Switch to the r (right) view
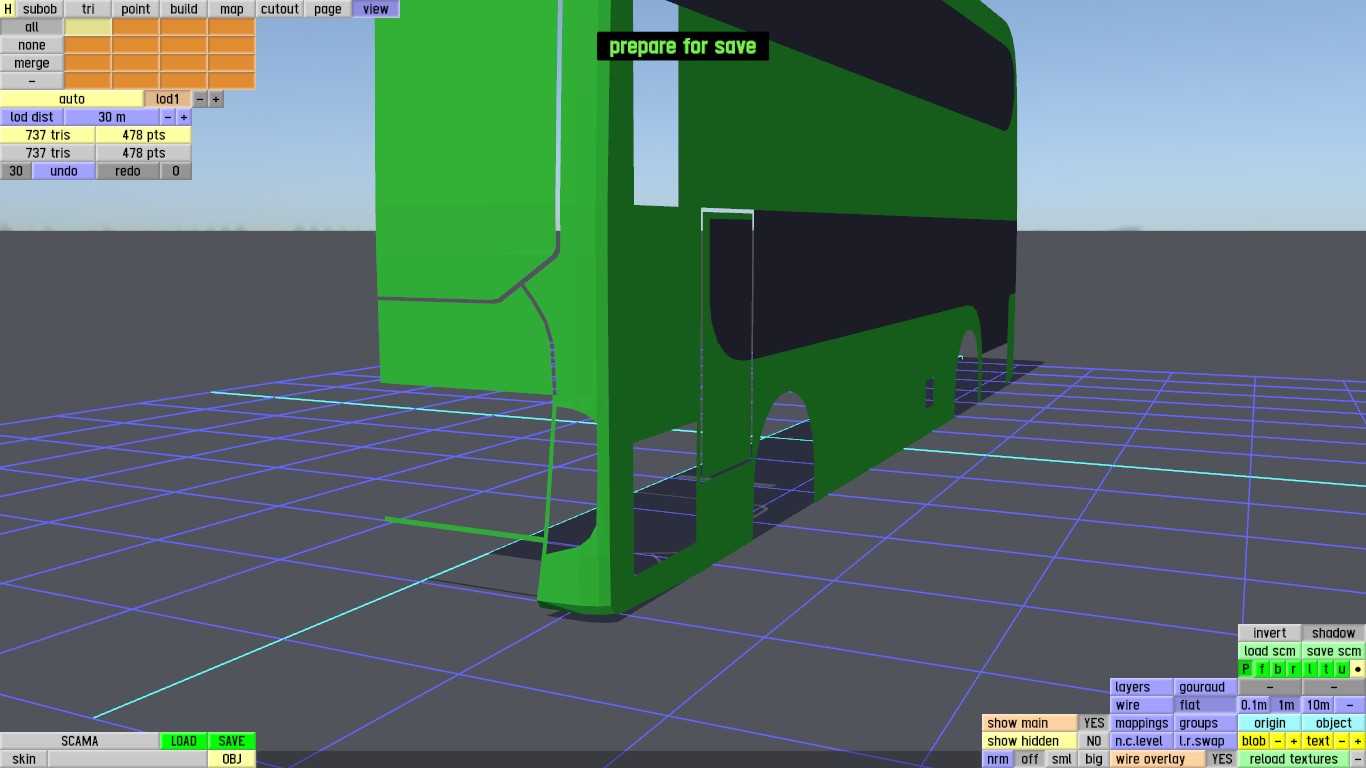1366x768 pixels. (1294, 669)
